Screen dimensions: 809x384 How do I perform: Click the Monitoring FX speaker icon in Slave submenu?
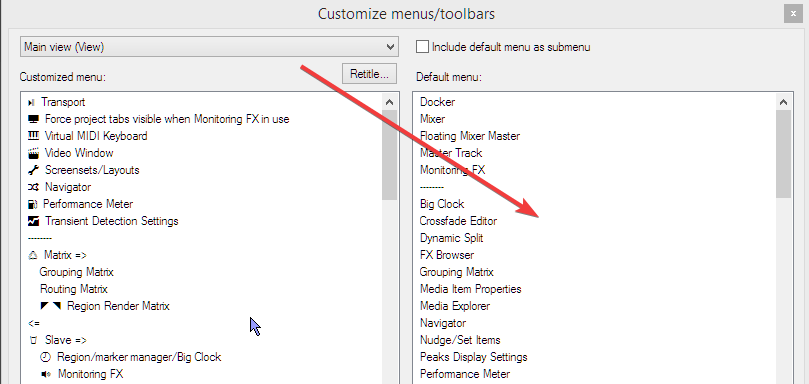[46, 374]
